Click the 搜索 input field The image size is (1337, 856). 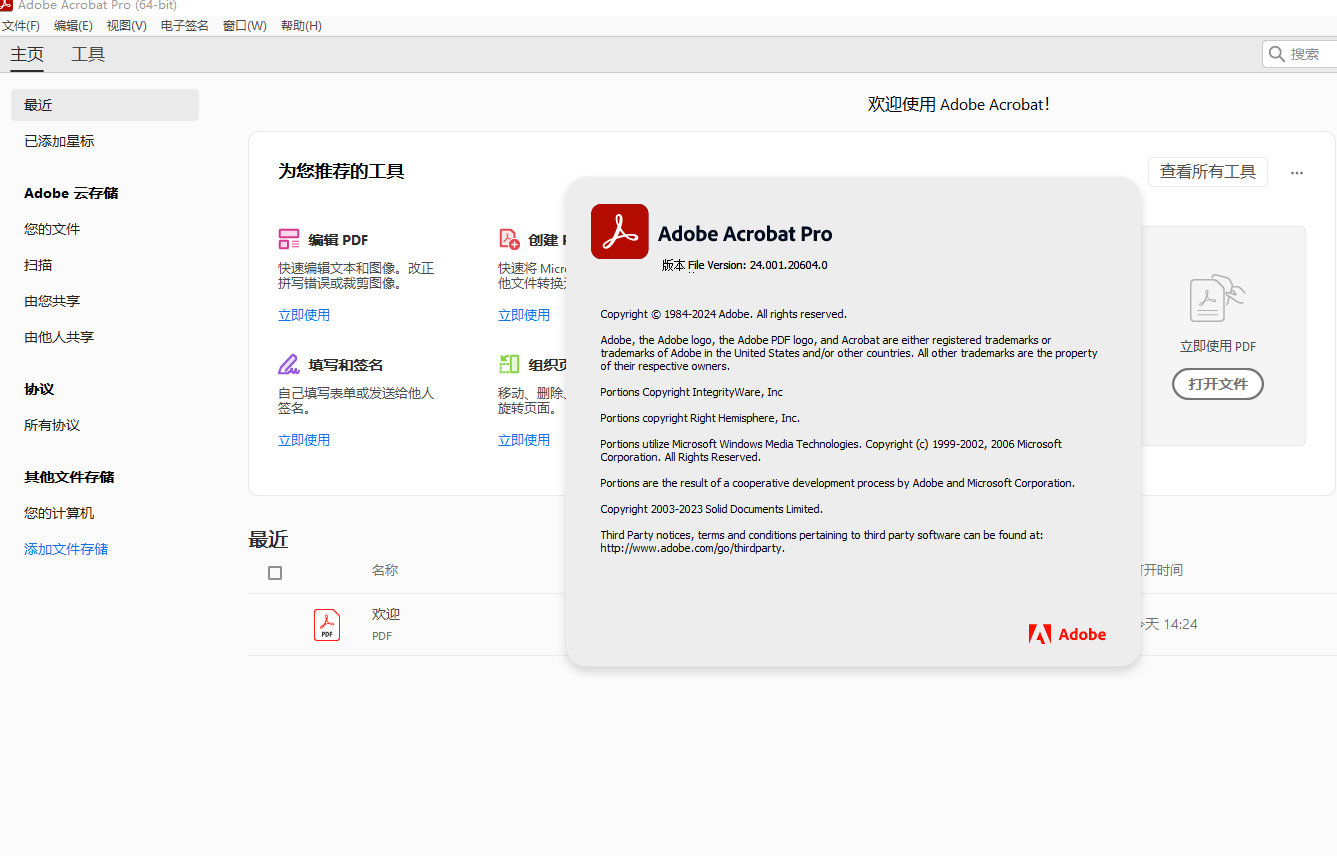[1300, 54]
